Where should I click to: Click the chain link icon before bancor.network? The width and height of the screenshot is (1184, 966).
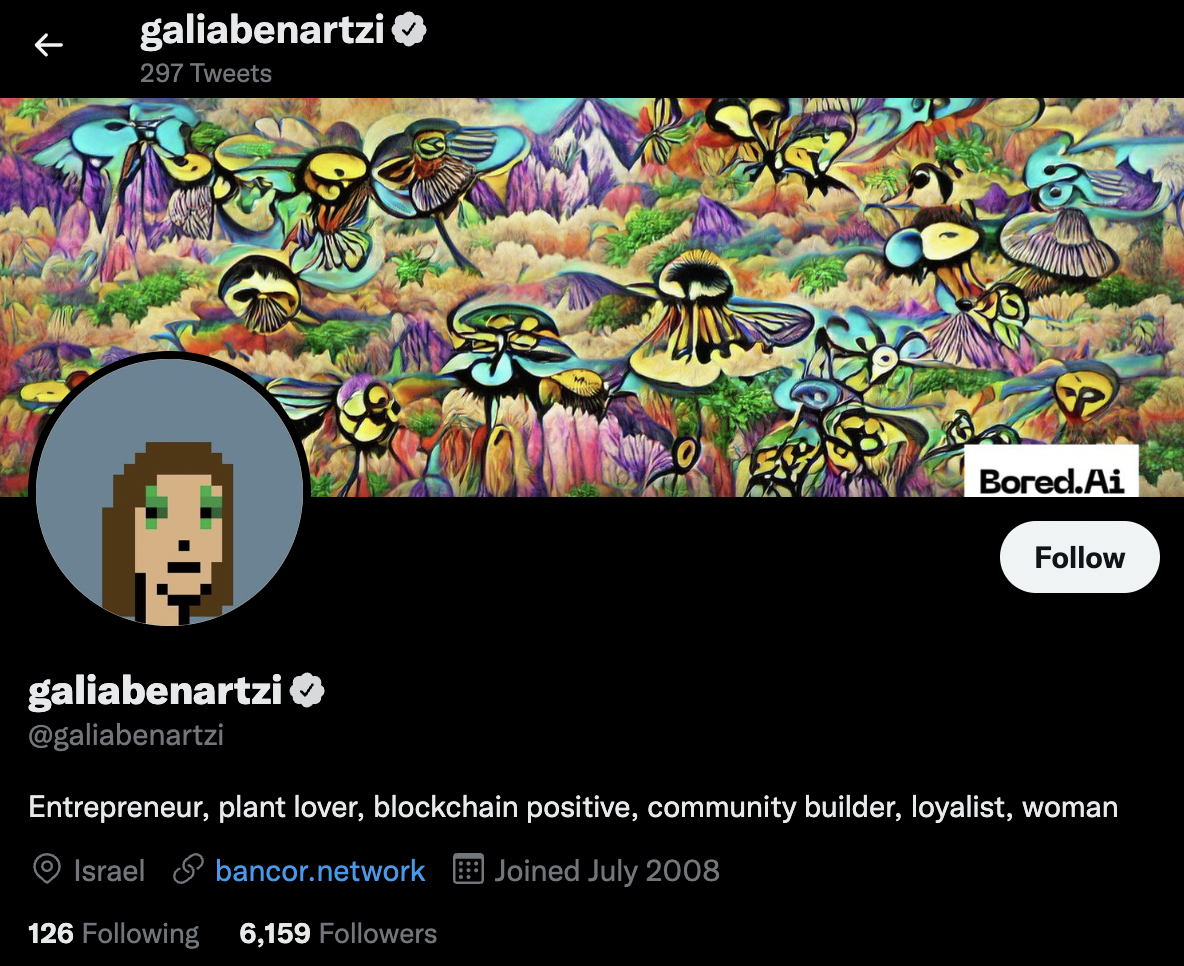(x=188, y=869)
